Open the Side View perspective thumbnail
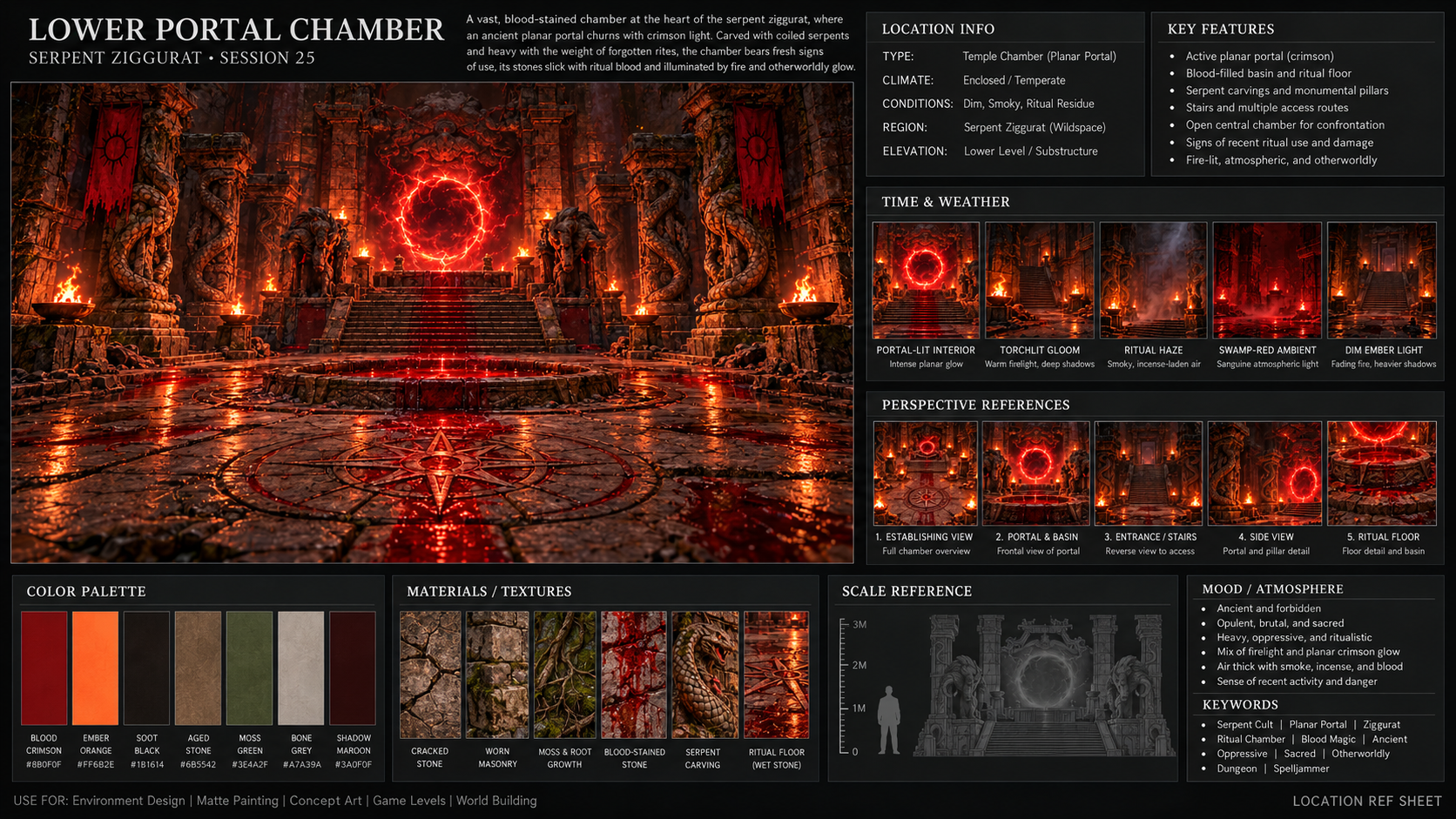This screenshot has height=819, width=1456. 1264,473
